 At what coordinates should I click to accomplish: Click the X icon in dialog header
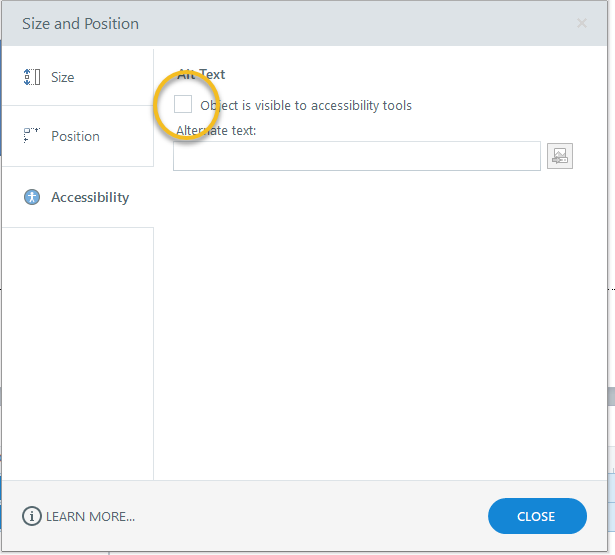(x=582, y=23)
